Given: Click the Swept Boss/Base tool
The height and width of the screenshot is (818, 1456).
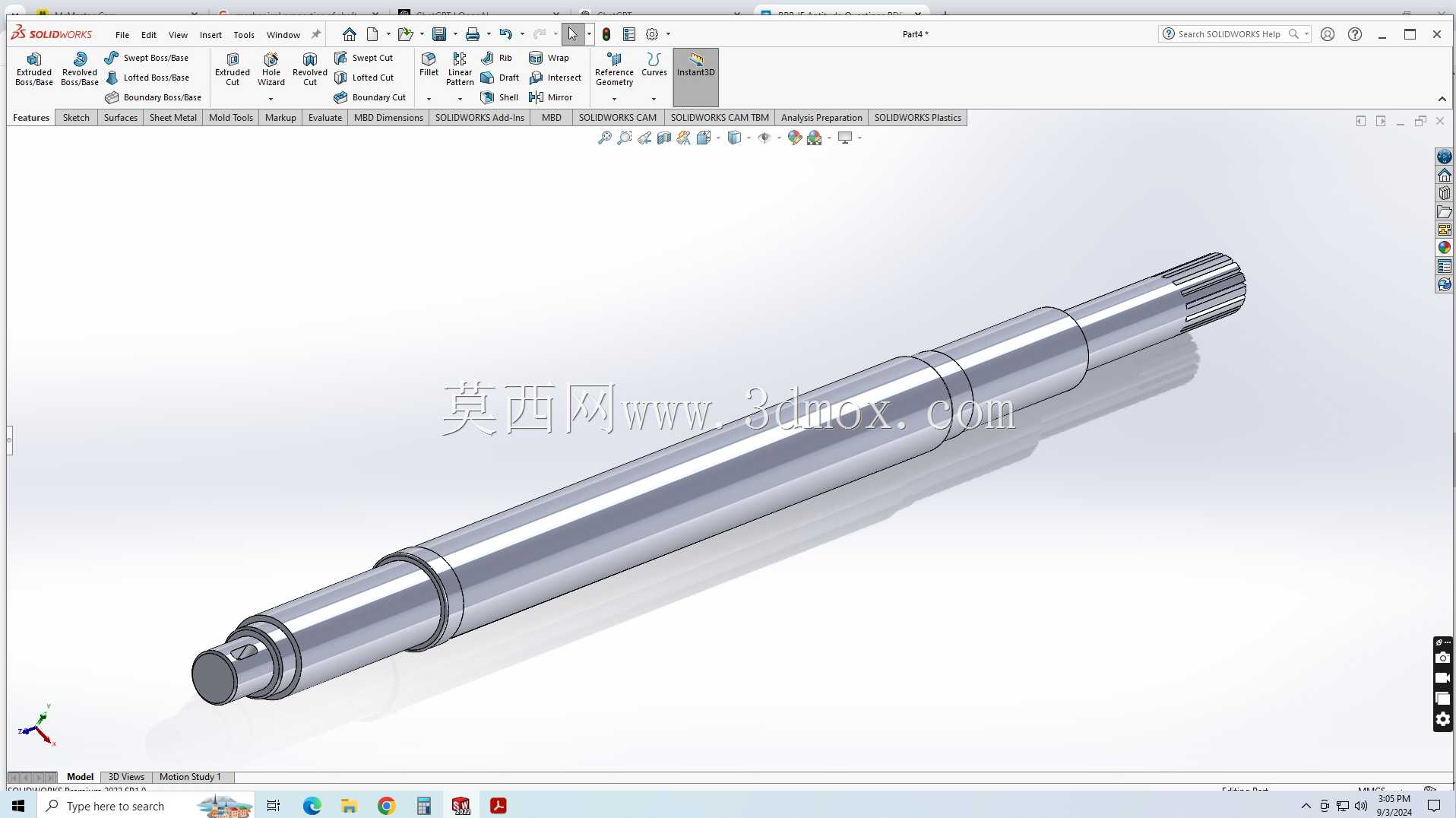Looking at the screenshot, I should click(146, 58).
